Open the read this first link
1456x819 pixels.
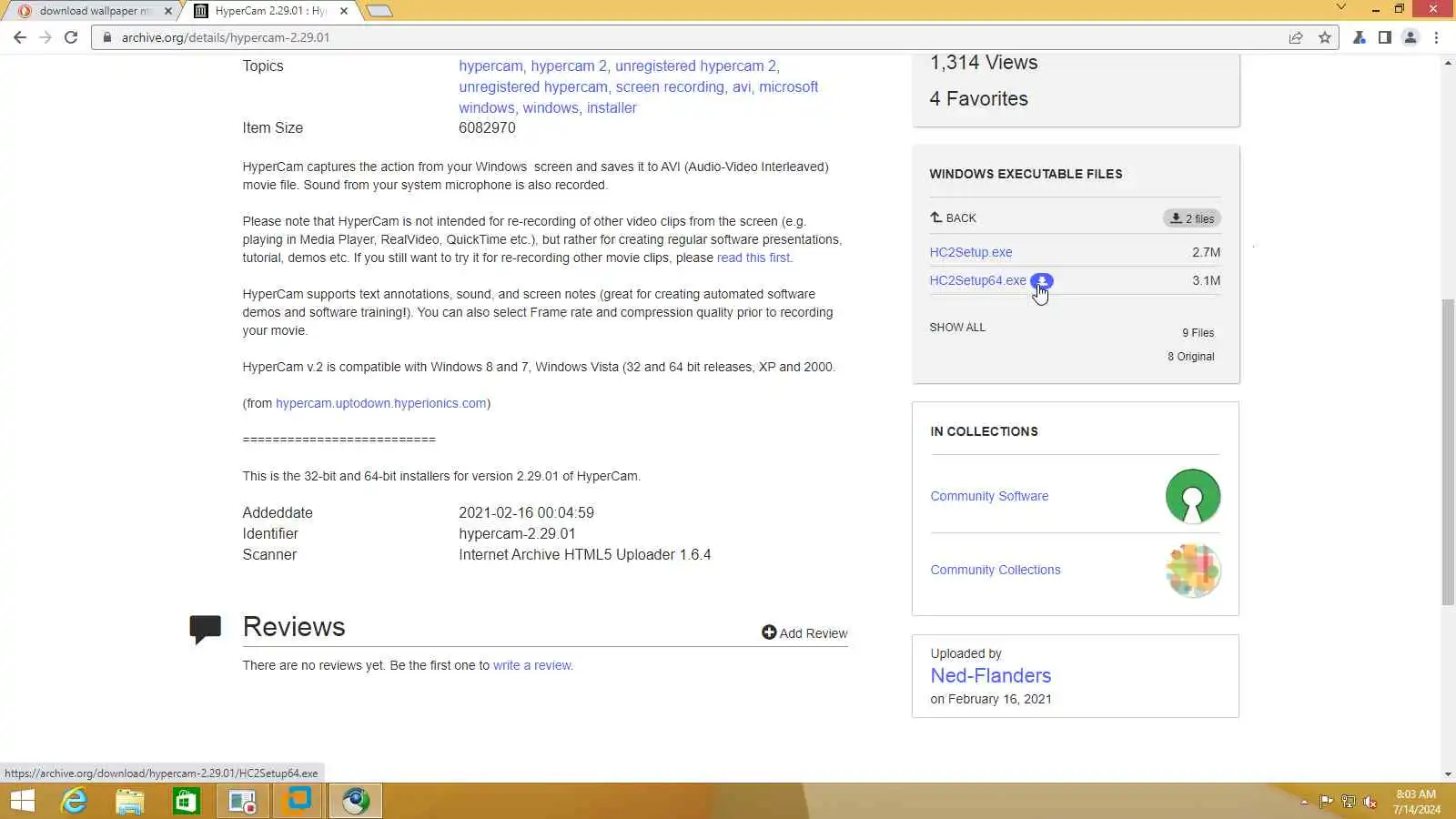tap(753, 258)
